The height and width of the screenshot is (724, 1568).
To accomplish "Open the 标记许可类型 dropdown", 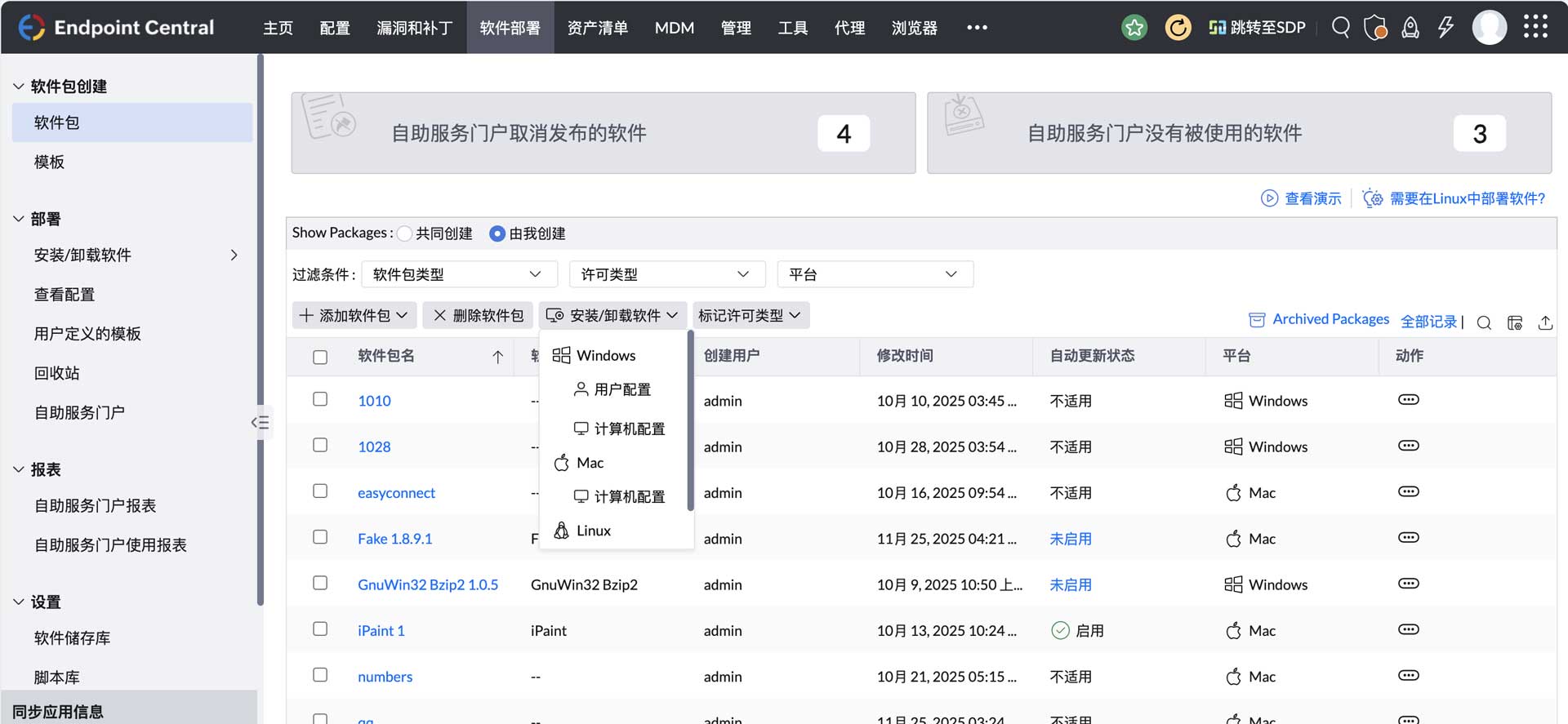I will click(750, 315).
